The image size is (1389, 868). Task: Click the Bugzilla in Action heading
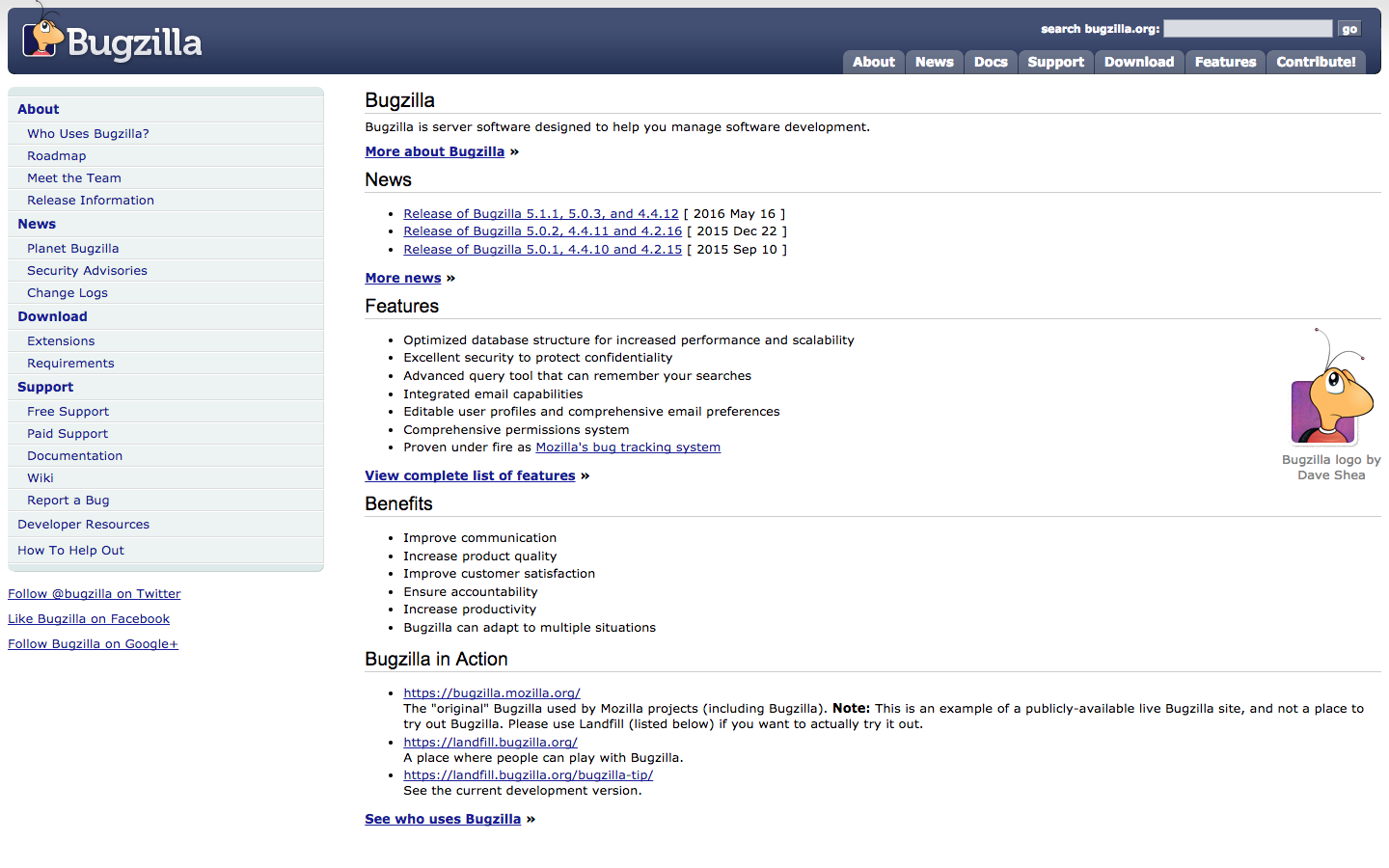coord(436,659)
